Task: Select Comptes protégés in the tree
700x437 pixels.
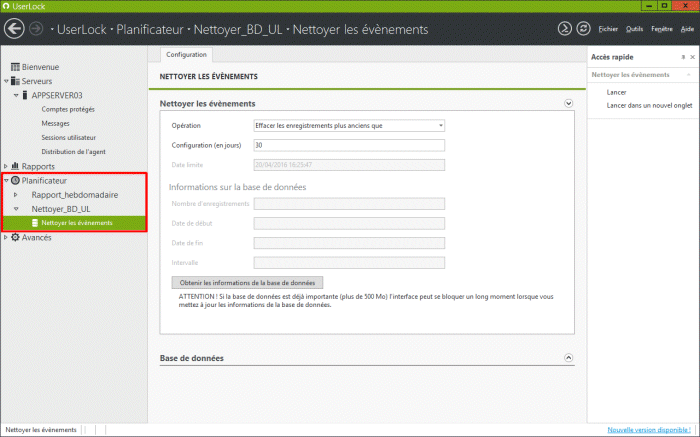Action: [x=68, y=109]
